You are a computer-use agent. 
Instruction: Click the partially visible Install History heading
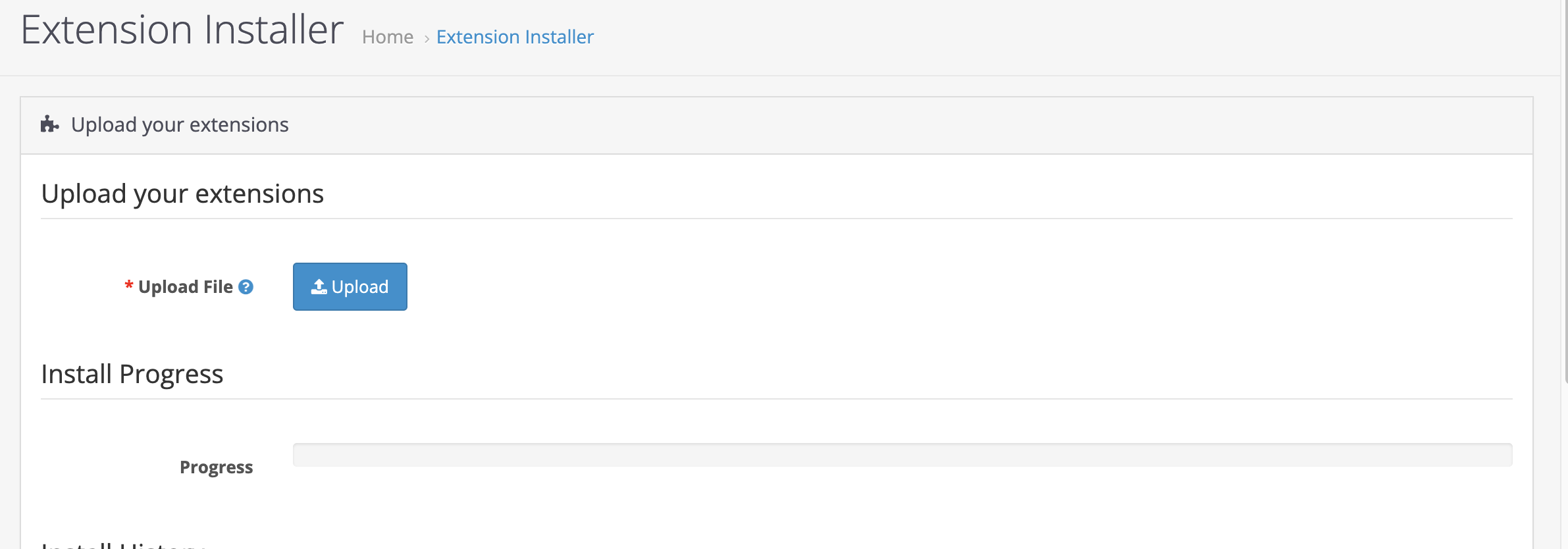pyautogui.click(x=123, y=544)
